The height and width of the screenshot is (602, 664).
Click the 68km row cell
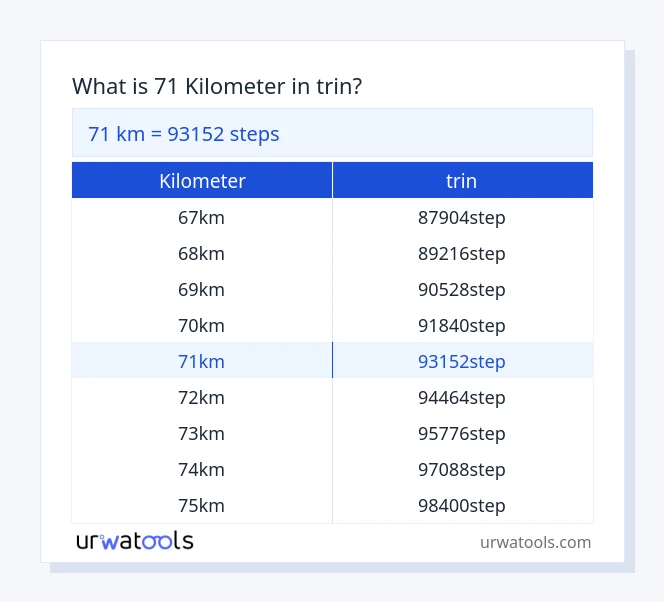pyautogui.click(x=201, y=253)
